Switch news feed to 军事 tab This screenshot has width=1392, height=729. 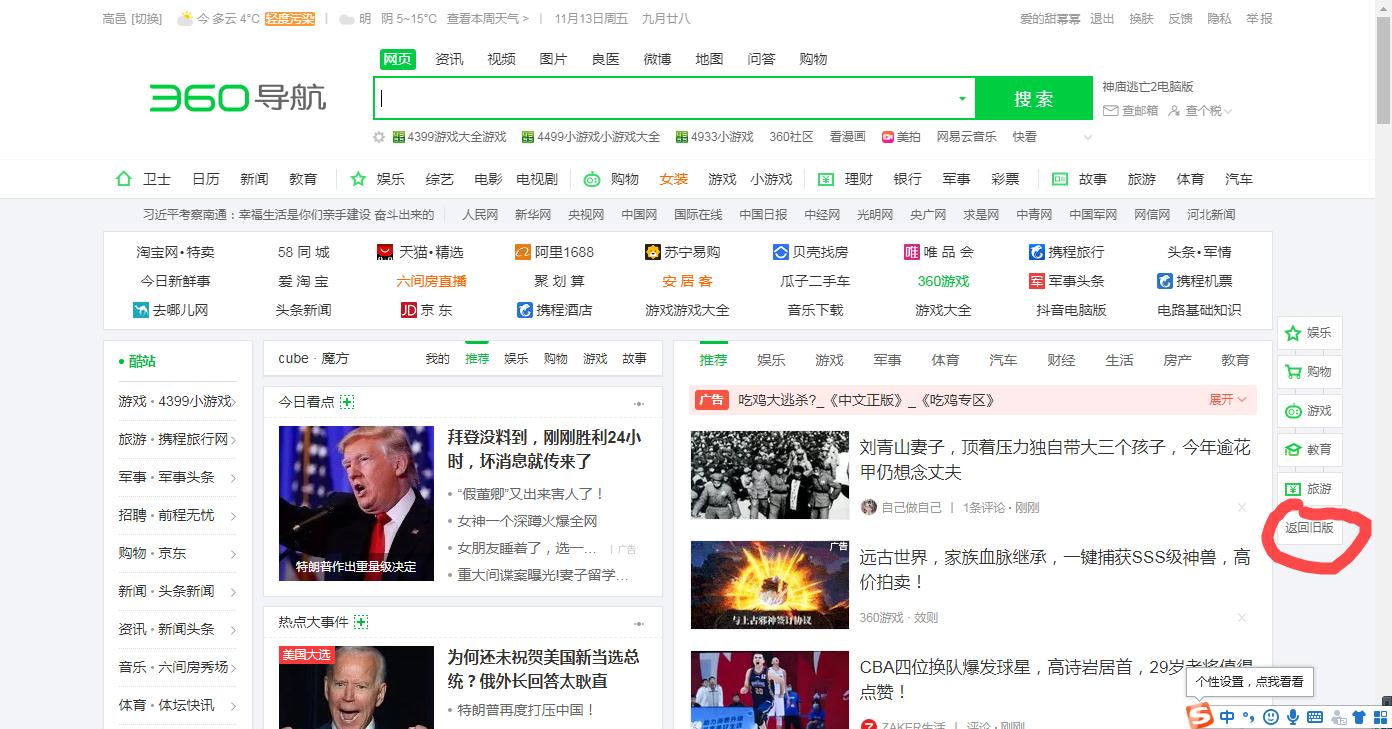887,360
